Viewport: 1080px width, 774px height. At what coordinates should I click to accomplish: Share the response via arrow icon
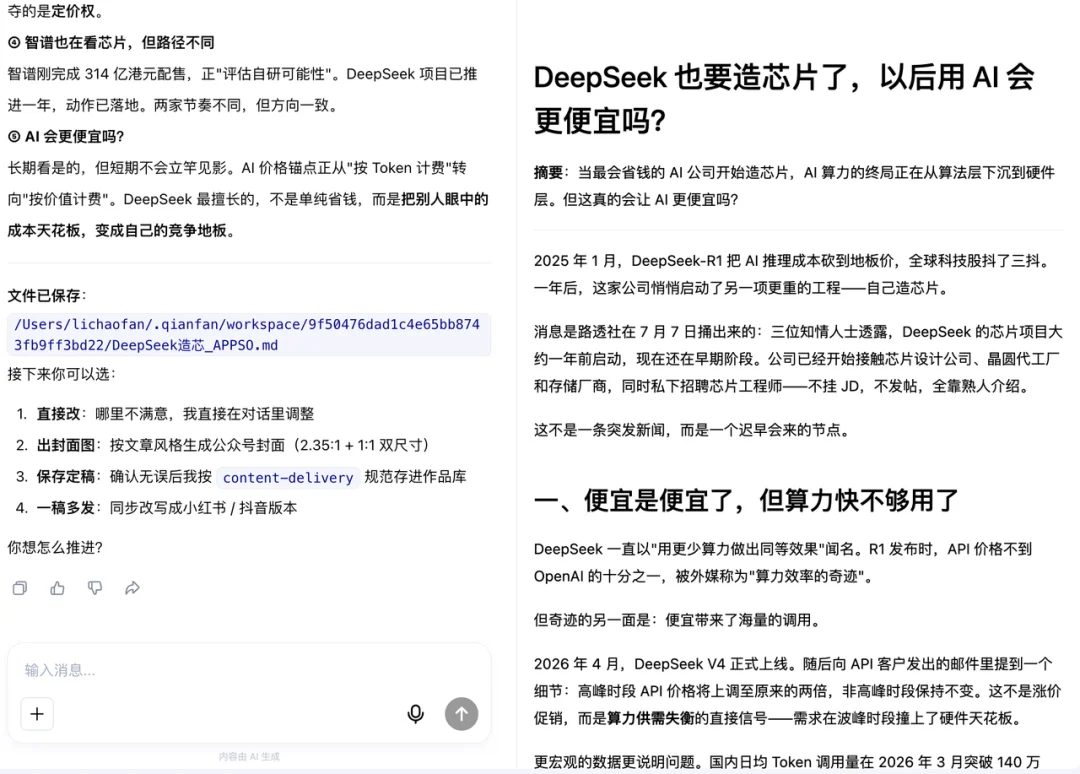click(132, 588)
